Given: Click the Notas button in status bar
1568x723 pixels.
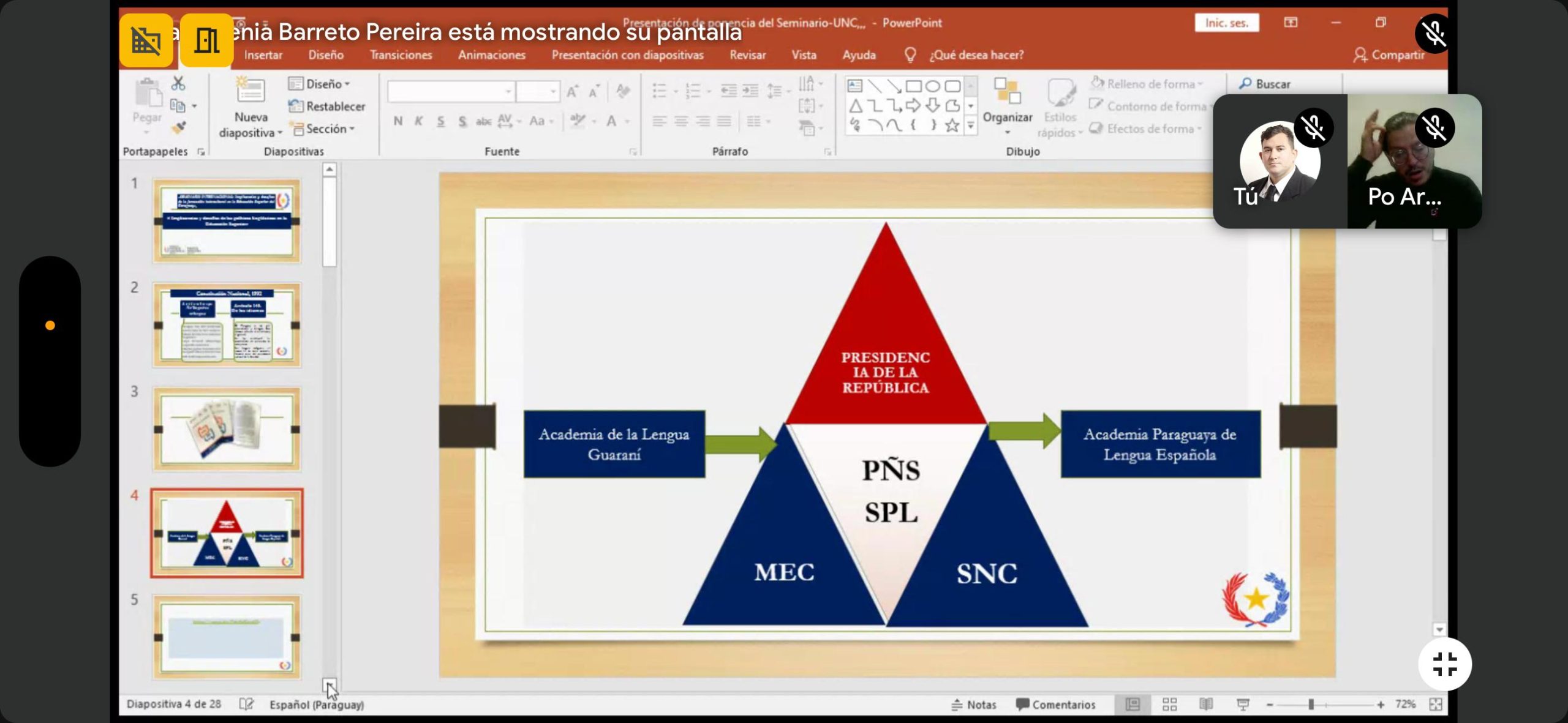Looking at the screenshot, I should (974, 705).
